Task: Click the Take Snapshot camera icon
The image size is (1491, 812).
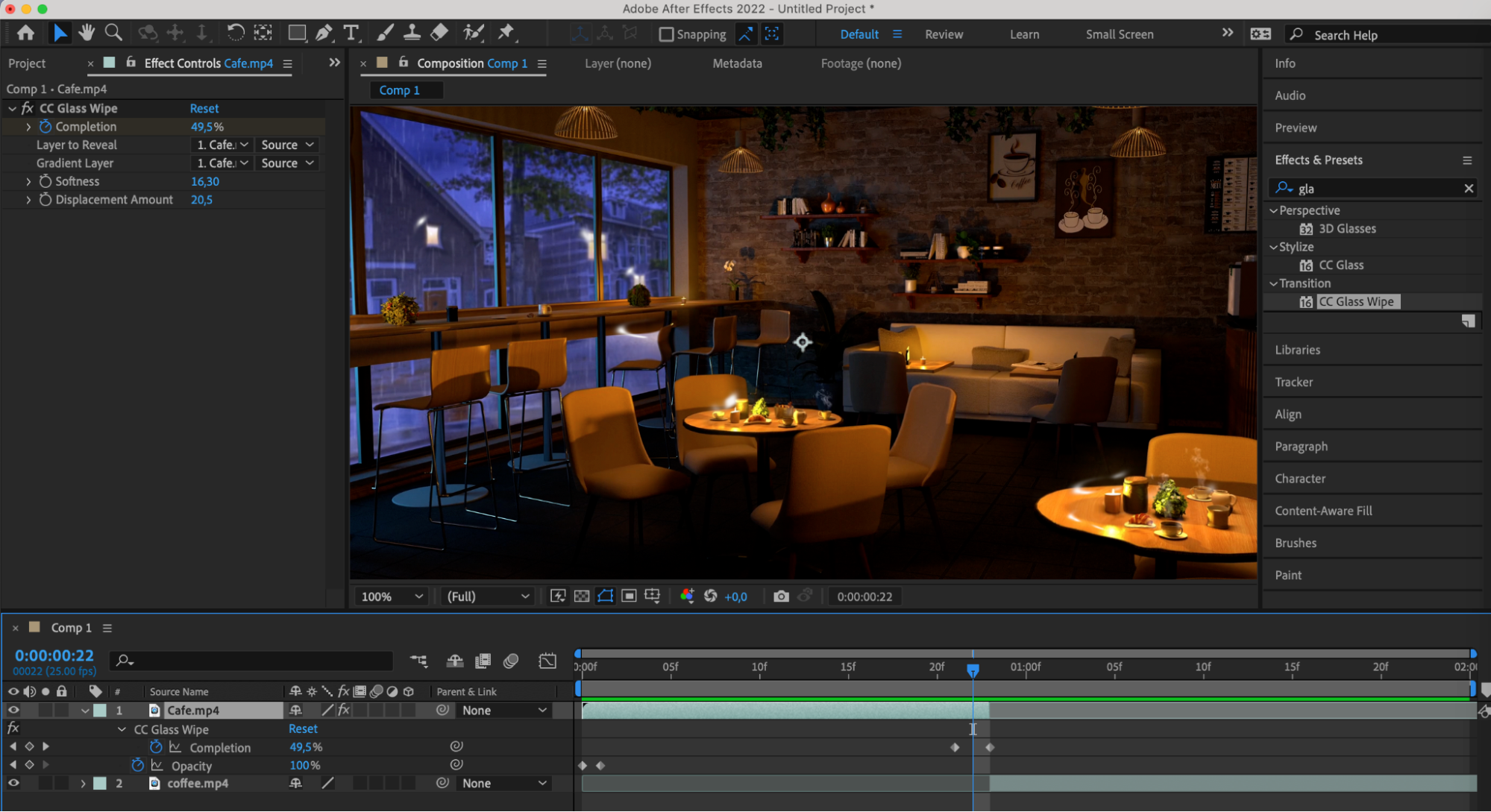Action: 780,597
